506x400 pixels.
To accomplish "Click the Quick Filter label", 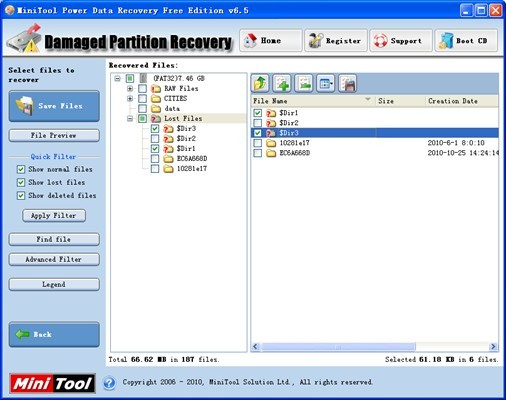I will coord(53,157).
